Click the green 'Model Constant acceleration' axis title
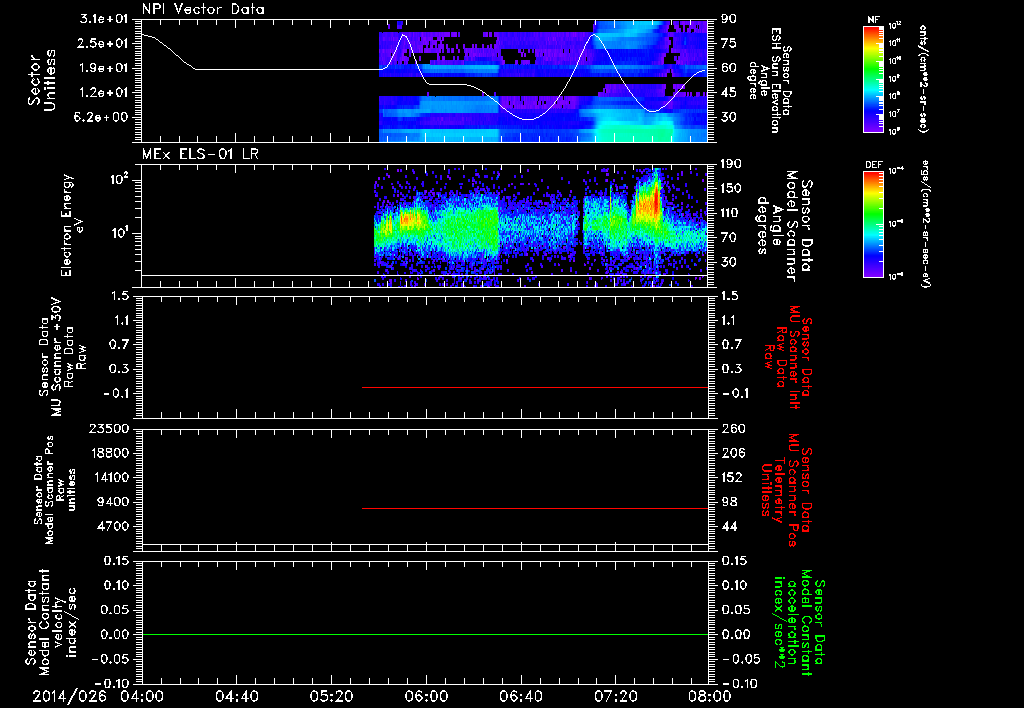 click(799, 624)
